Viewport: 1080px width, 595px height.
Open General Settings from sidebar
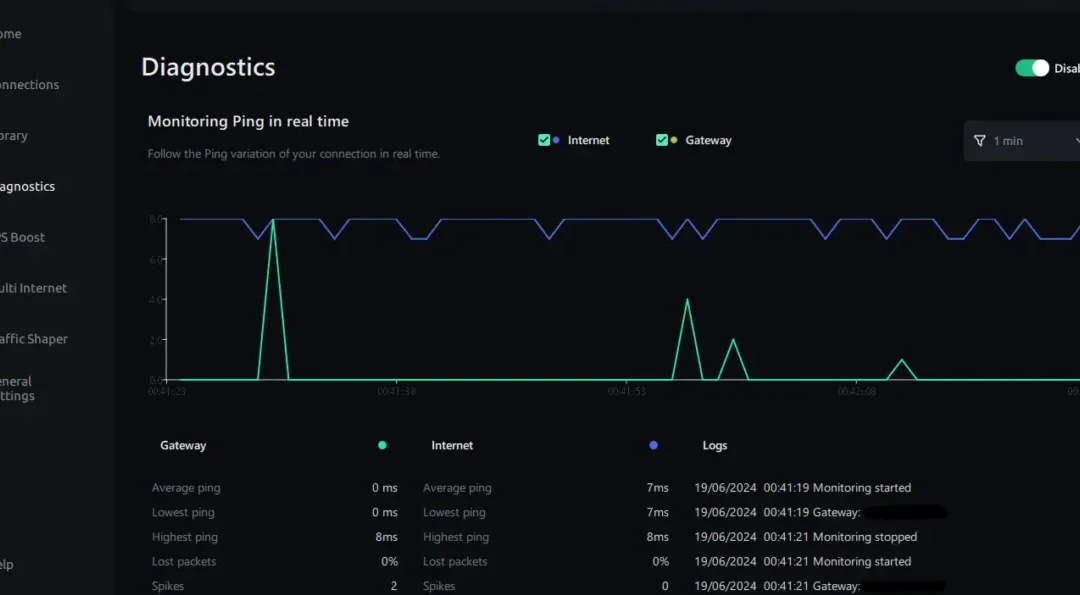pyautogui.click(x=17, y=389)
